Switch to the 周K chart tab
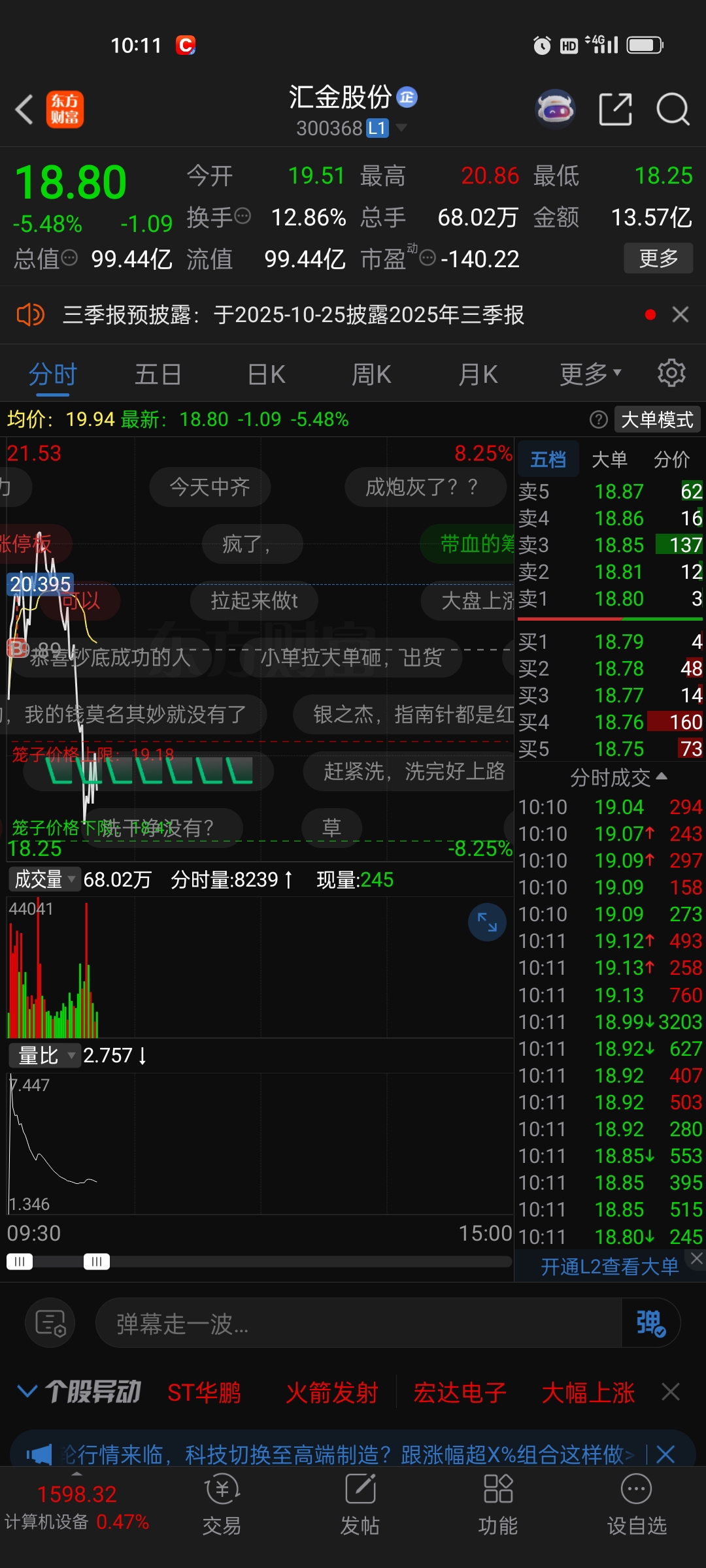This screenshot has height=1568, width=706. click(x=371, y=375)
